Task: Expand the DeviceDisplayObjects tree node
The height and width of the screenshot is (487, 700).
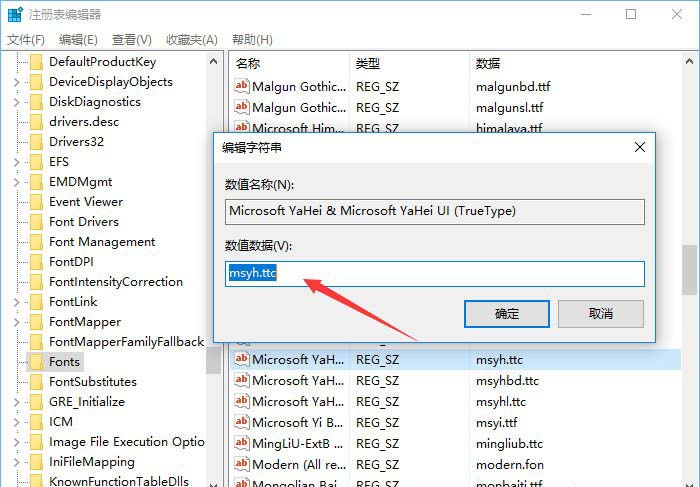Action: tap(16, 82)
